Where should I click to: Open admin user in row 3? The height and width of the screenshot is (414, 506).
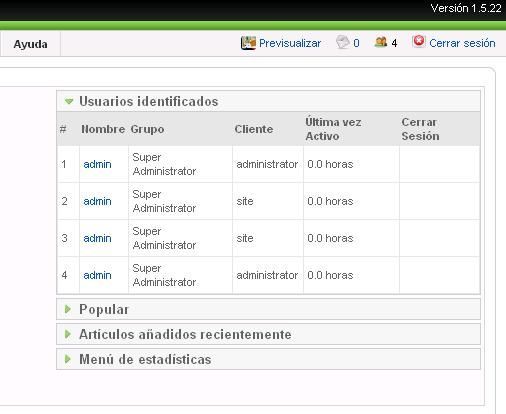pos(97,238)
